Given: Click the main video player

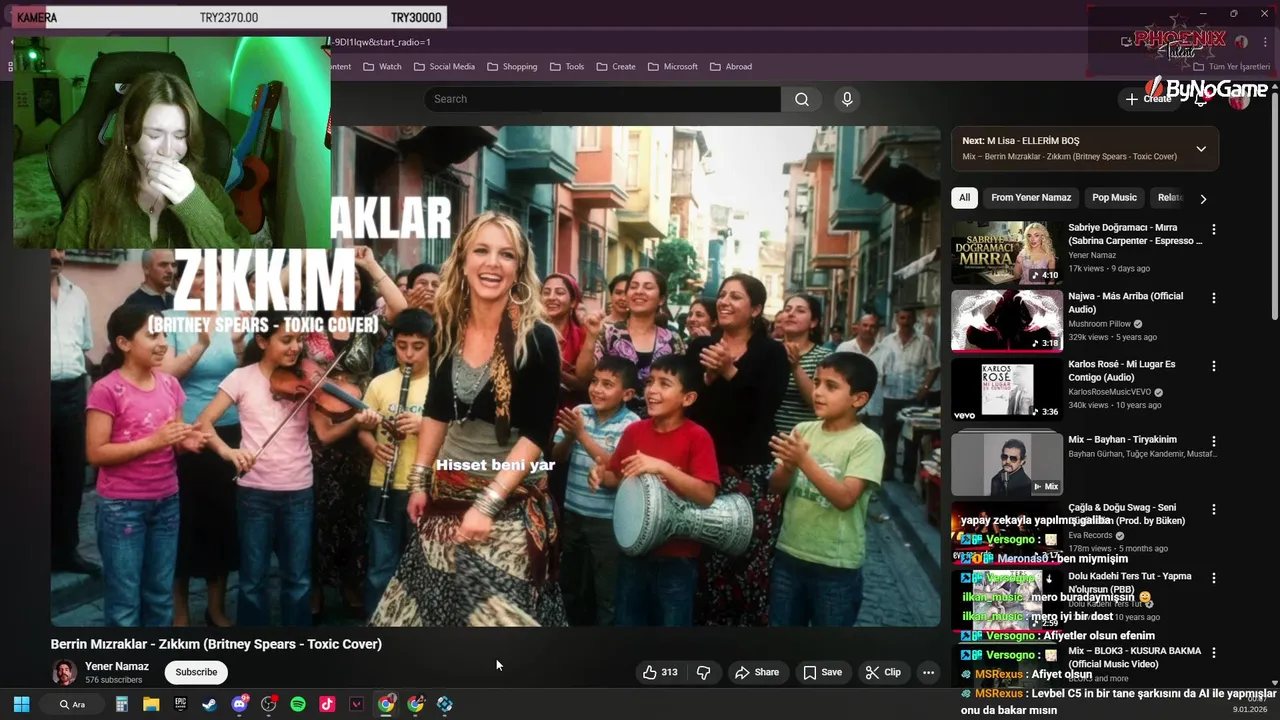Looking at the screenshot, I should 495,376.
